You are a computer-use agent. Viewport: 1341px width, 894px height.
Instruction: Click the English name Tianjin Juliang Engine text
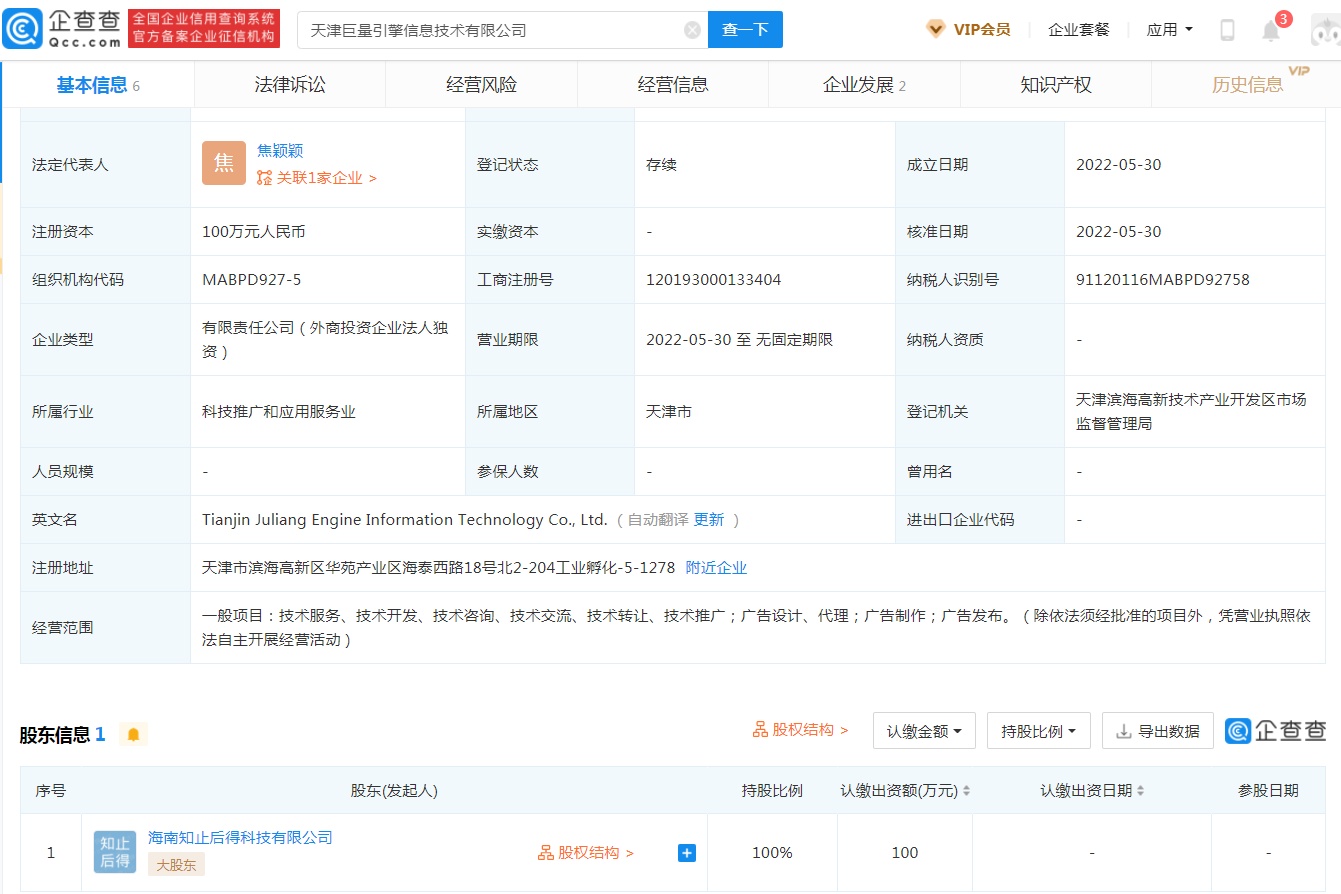(405, 520)
